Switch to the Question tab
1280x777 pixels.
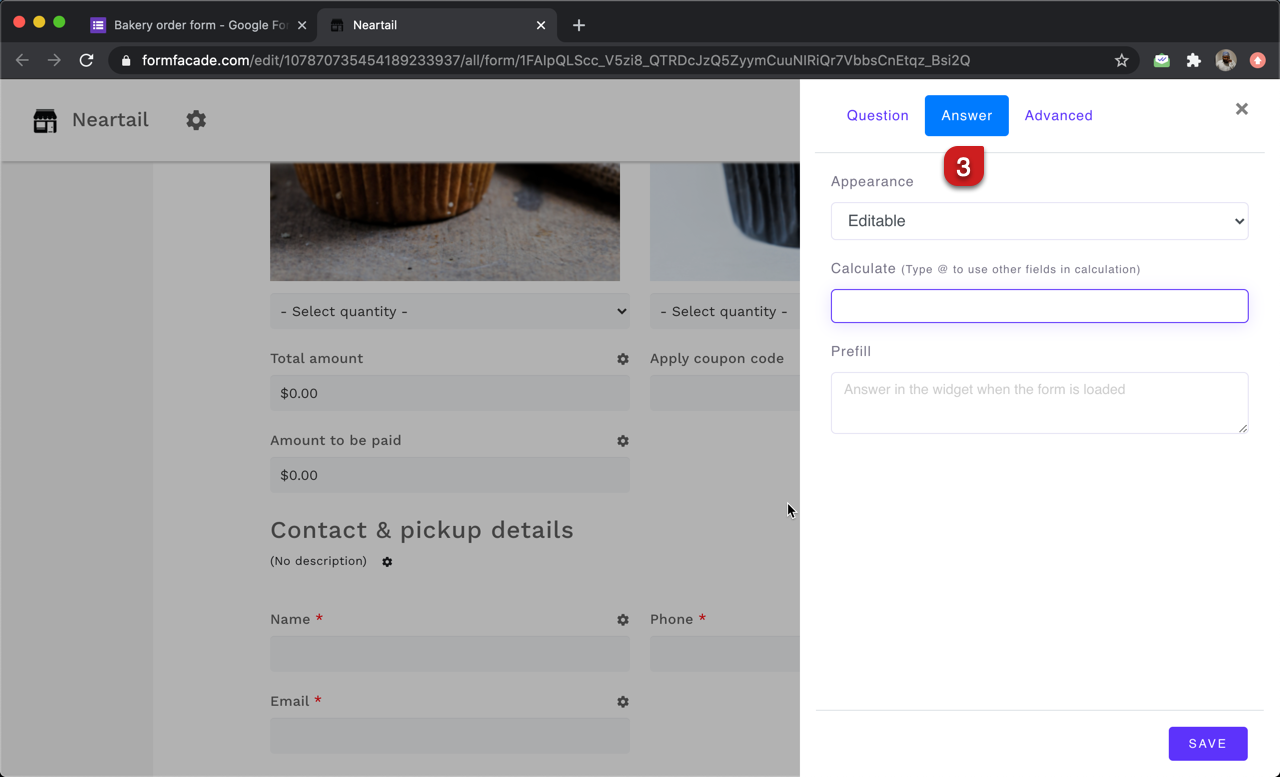pos(877,115)
